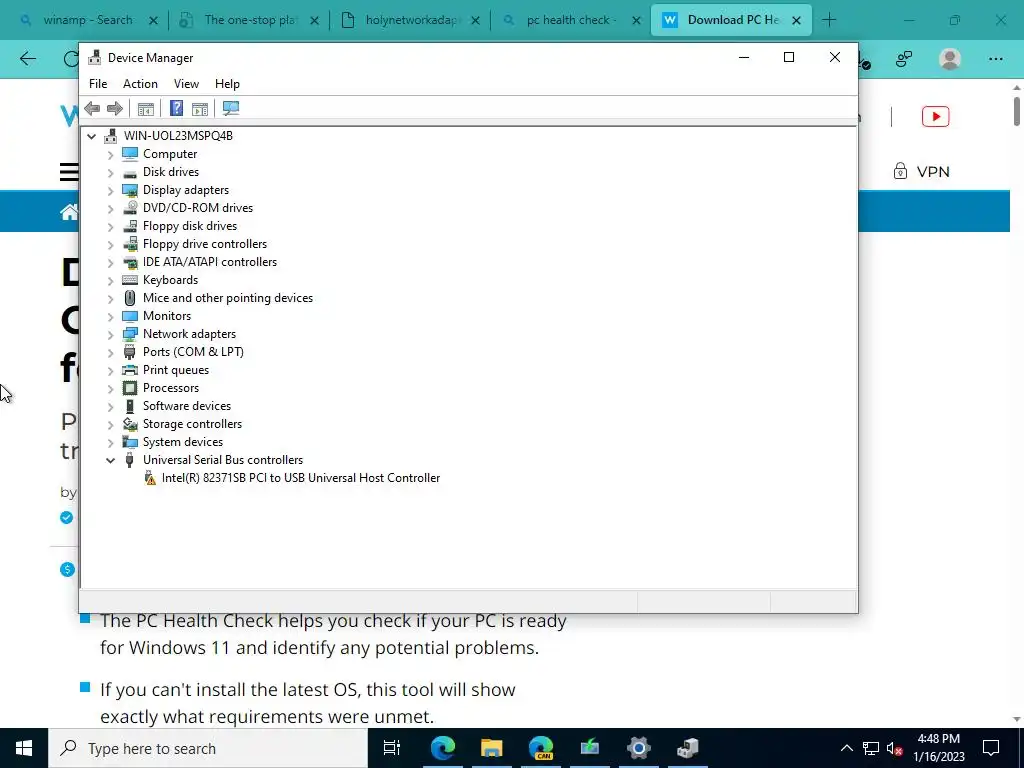This screenshot has height=768, width=1024.
Task: Click the Show/Hide Console Tree toolbar icon
Action: click(x=146, y=108)
